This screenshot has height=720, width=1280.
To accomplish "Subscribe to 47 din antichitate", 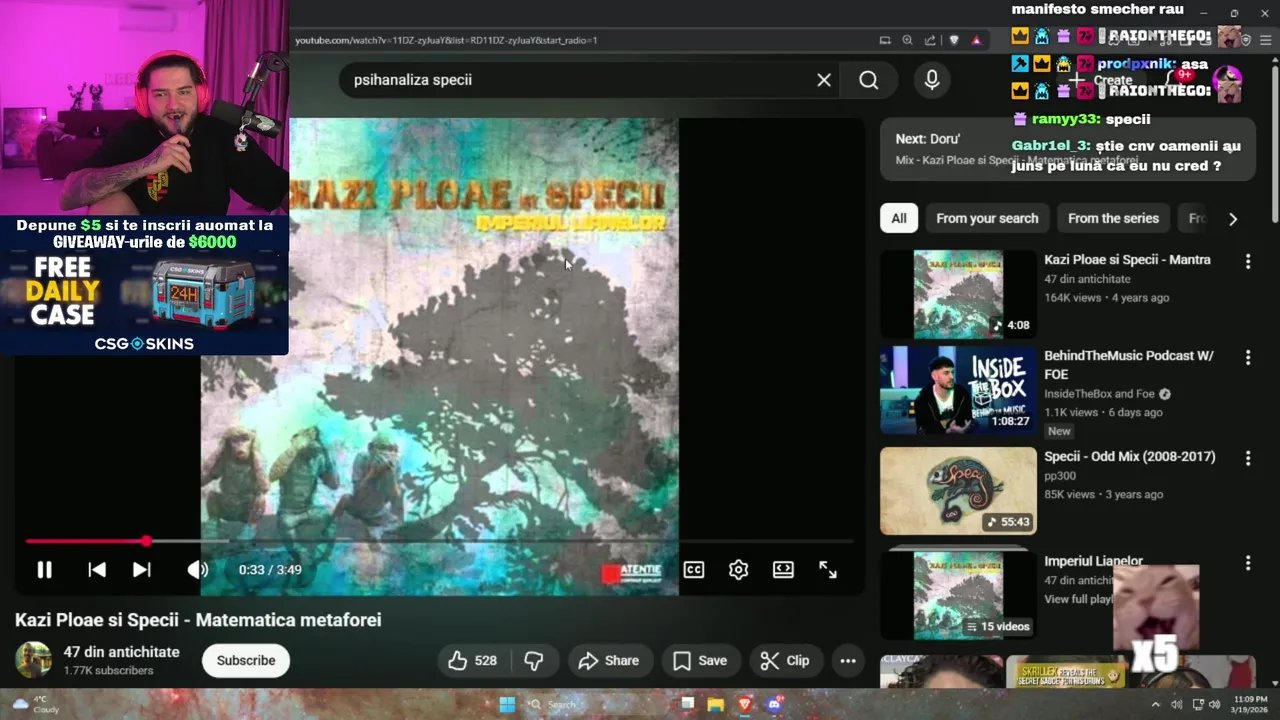I will (246, 661).
